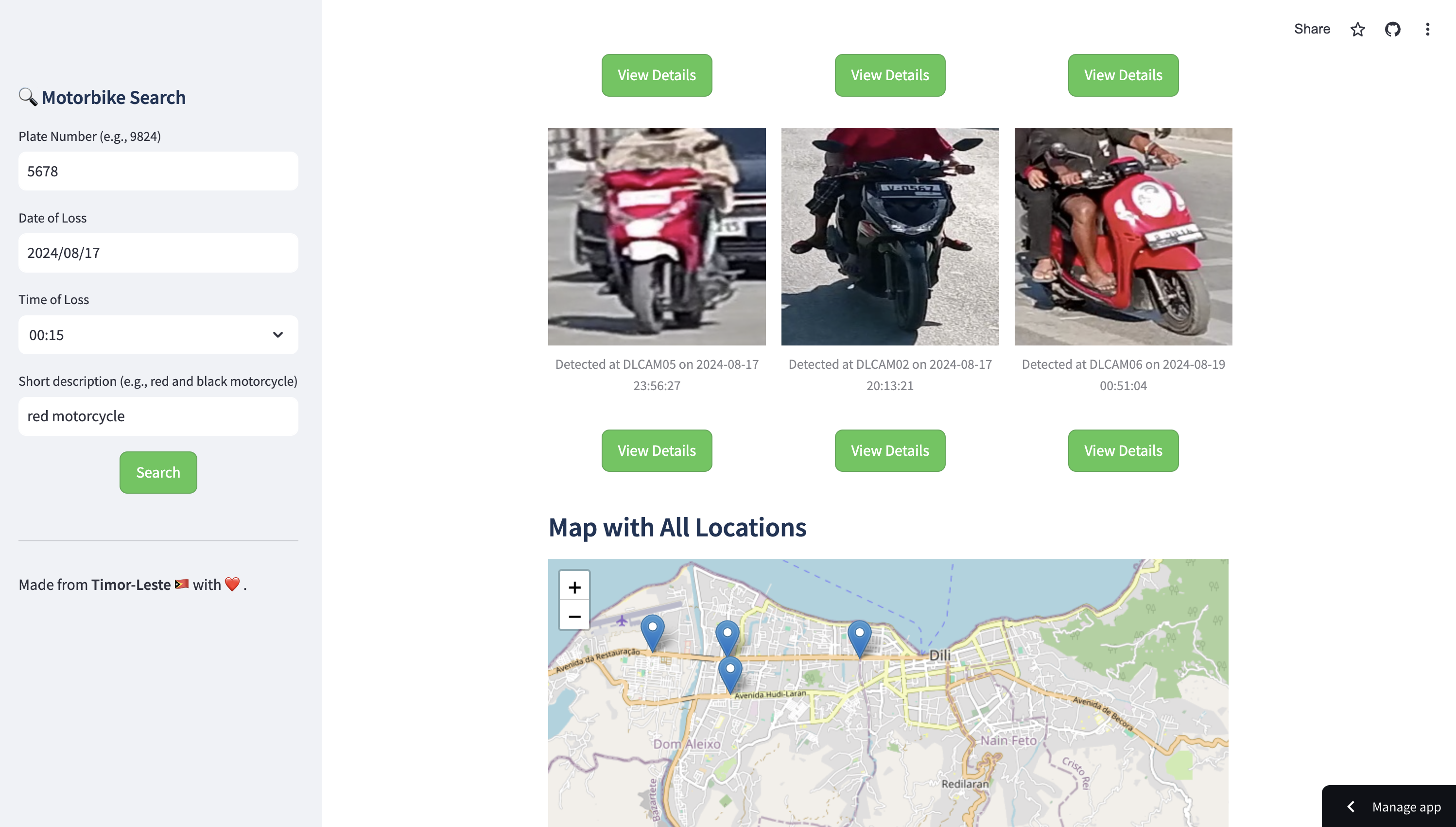Click the star favorite icon
The height and width of the screenshot is (827, 1456).
[x=1358, y=29]
